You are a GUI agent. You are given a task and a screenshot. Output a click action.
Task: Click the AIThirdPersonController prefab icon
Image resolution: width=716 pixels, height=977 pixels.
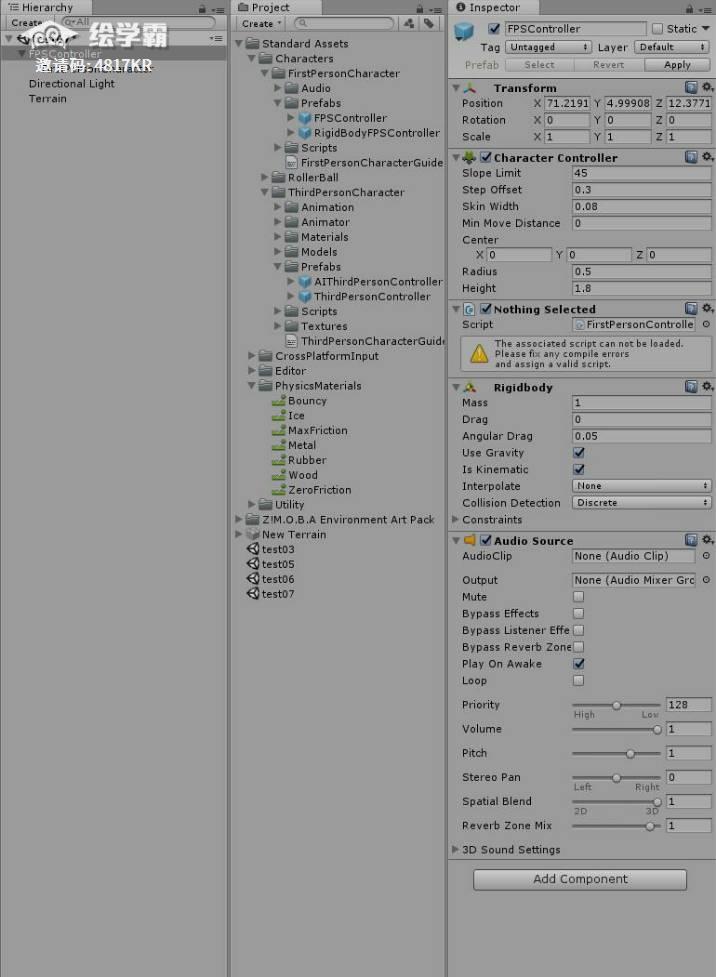click(305, 282)
